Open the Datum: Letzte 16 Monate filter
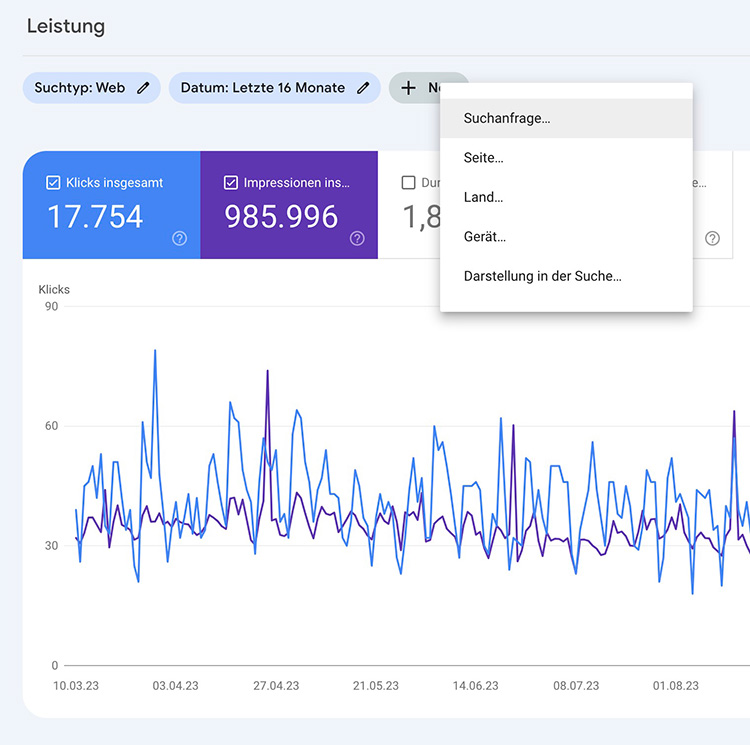This screenshot has width=750, height=745. [x=263, y=88]
